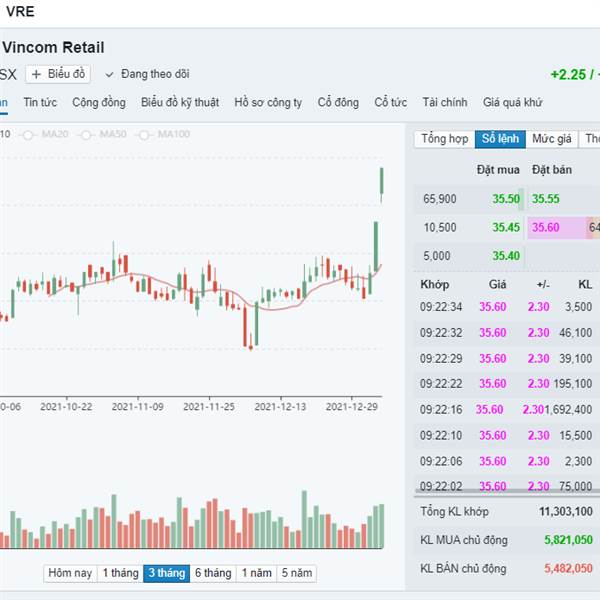Toggle the Đang theo dõi follow status
Image resolution: width=600 pixels, height=600 pixels.
tap(147, 74)
